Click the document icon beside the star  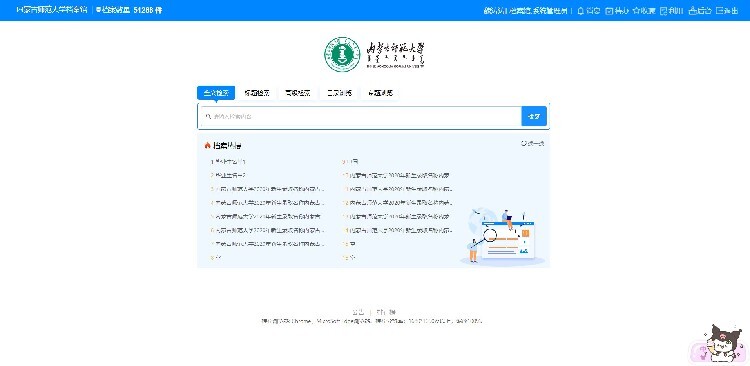point(663,11)
